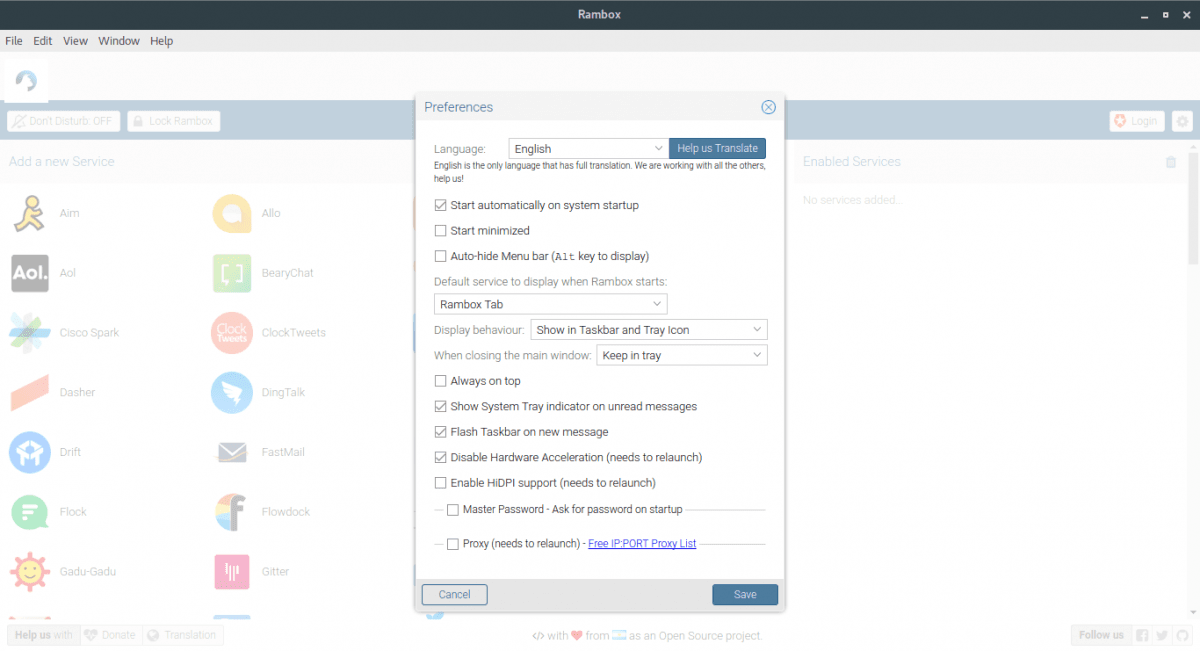The height and width of the screenshot is (651, 1200).
Task: Uncheck Disable Hardware Acceleration
Action: [441, 457]
